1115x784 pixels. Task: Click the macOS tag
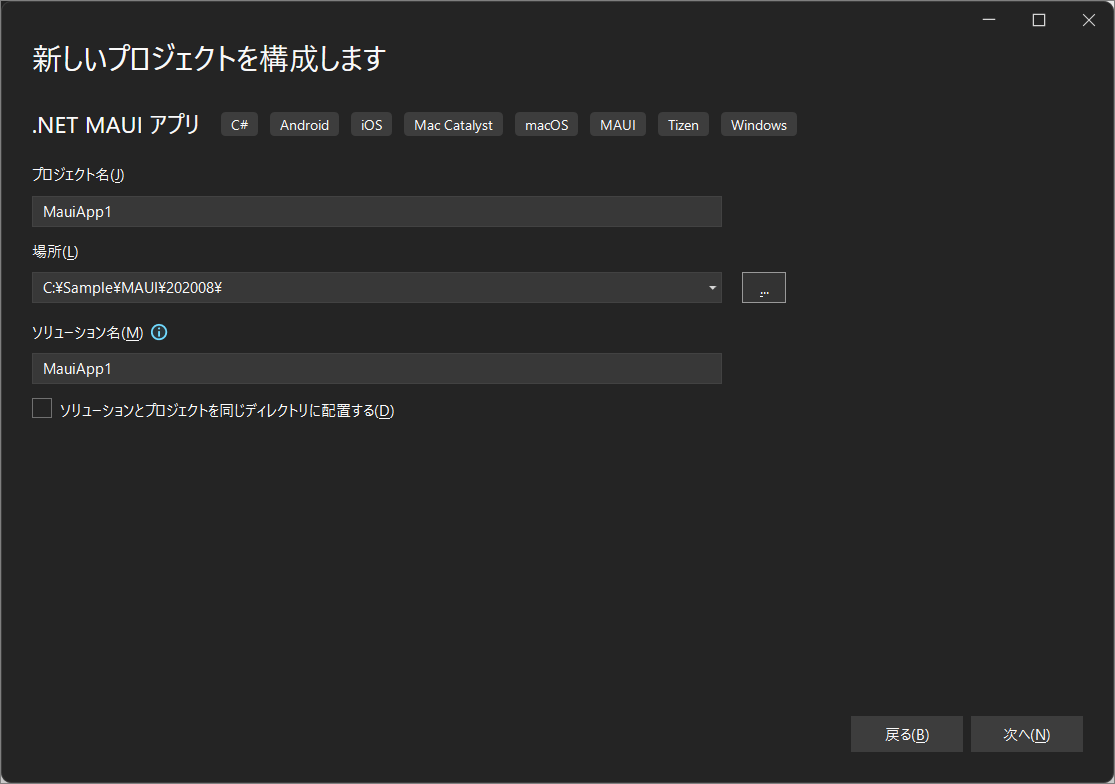[547, 124]
